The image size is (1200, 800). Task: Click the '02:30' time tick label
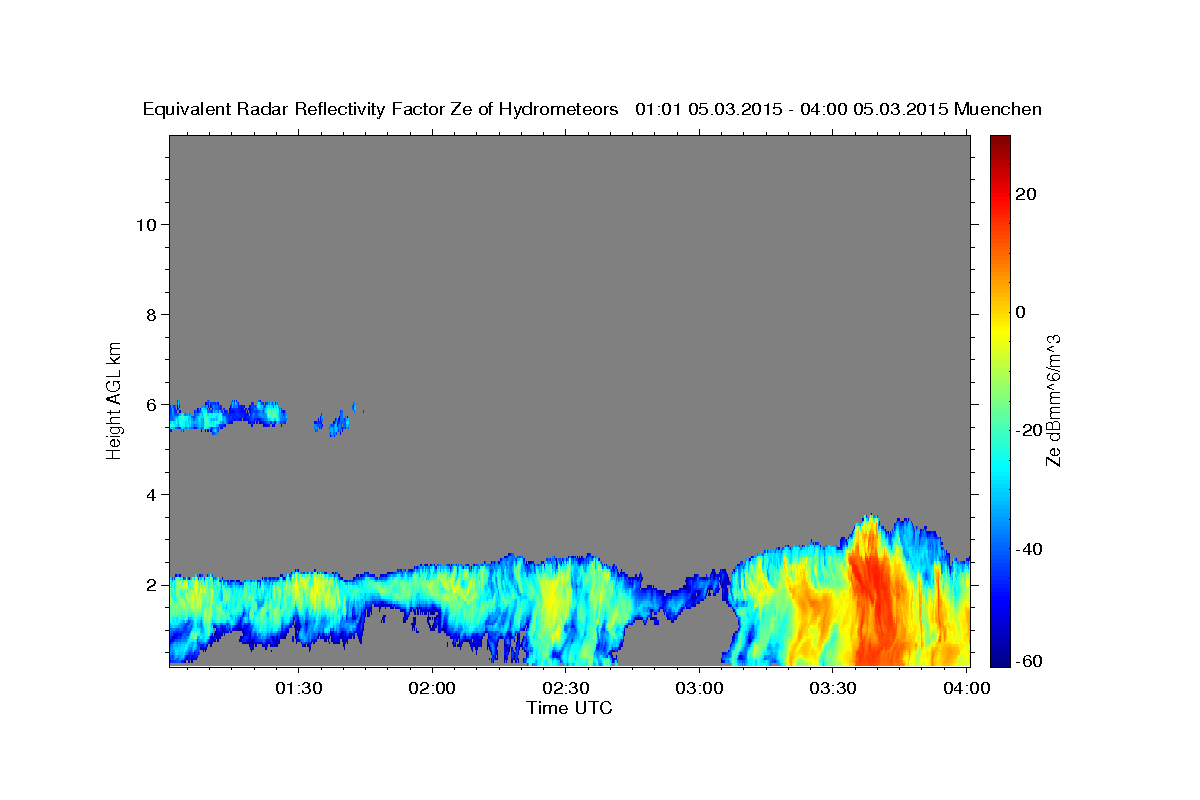pos(566,688)
